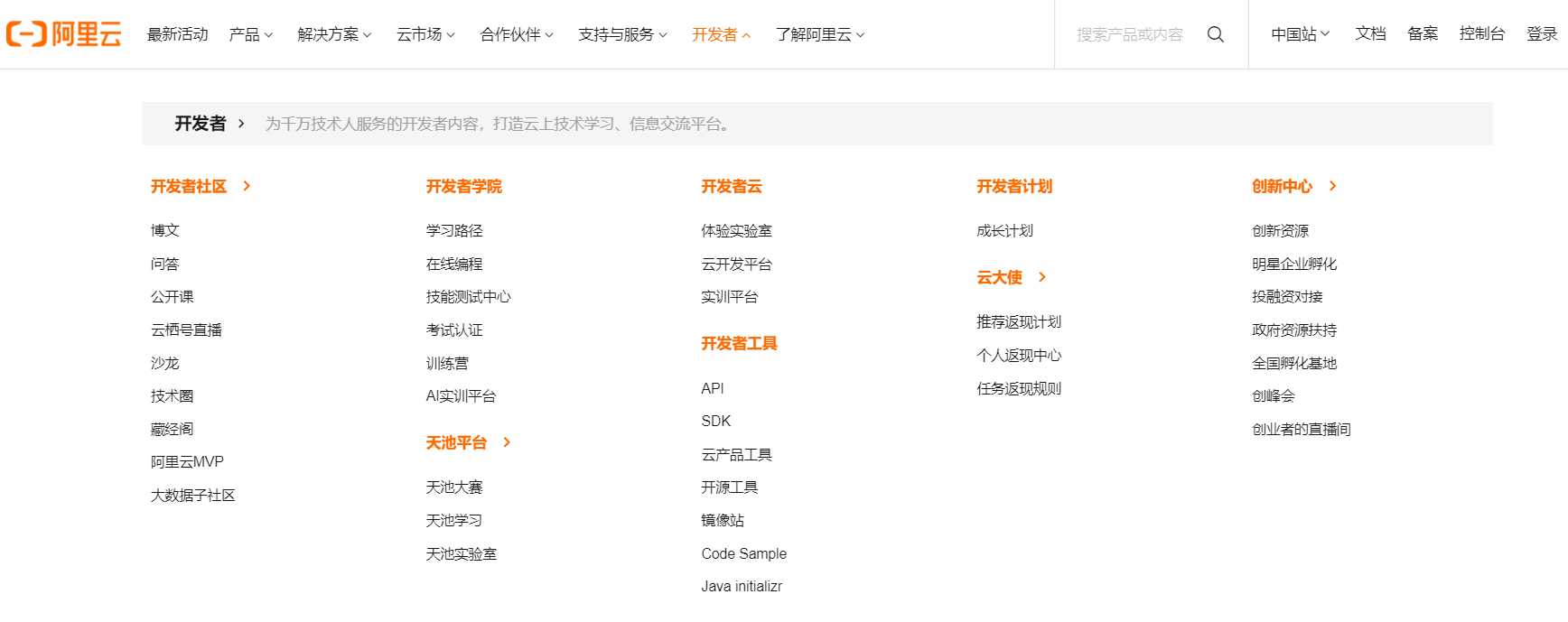Focus the 搜索产品或内容 search field
This screenshot has width=1568, height=622.
click(1130, 34)
